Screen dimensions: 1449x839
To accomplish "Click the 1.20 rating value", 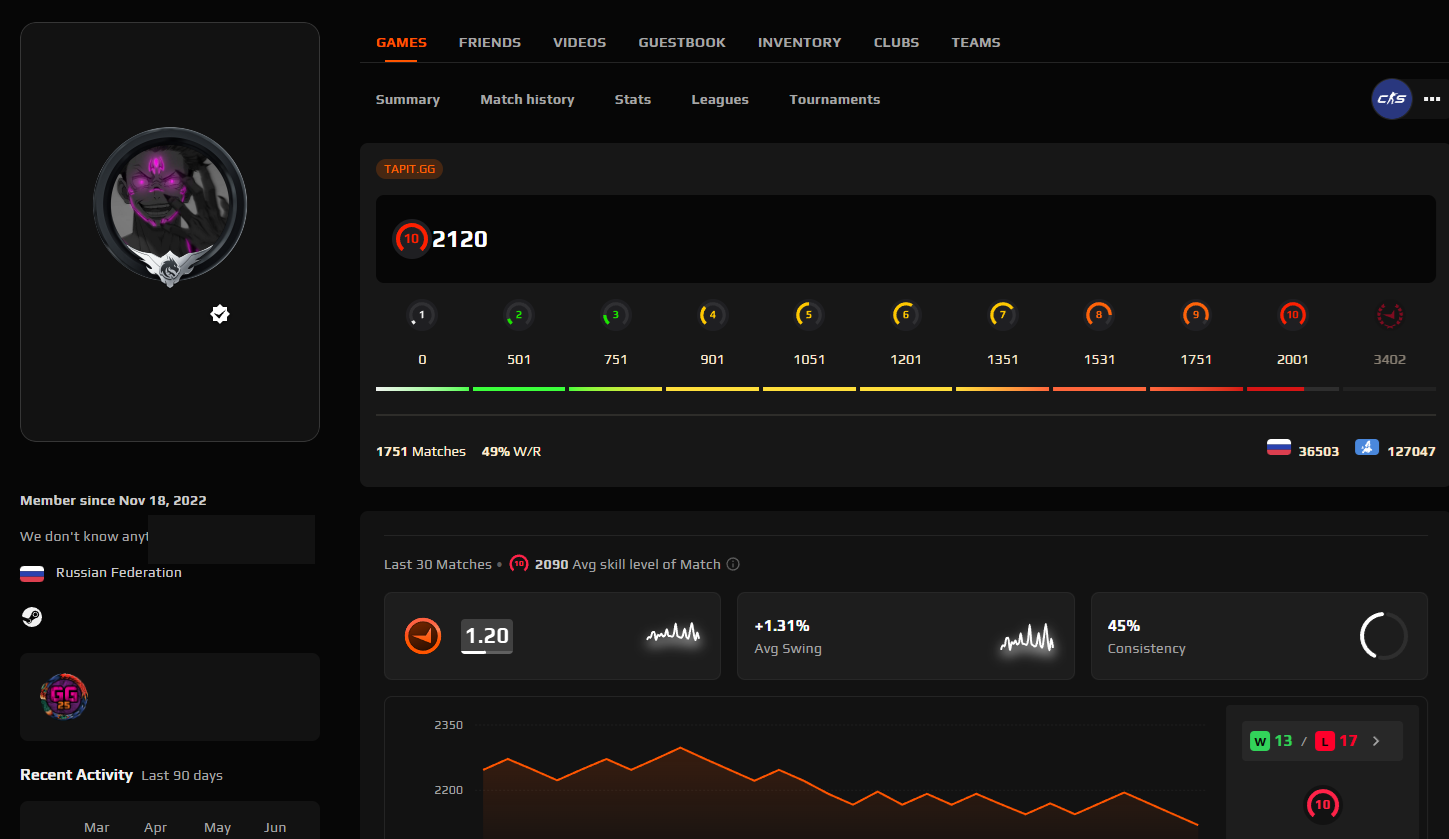I will [487, 636].
